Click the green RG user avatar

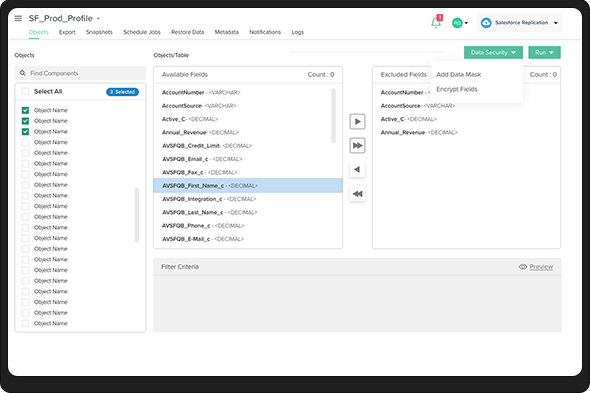[457, 23]
